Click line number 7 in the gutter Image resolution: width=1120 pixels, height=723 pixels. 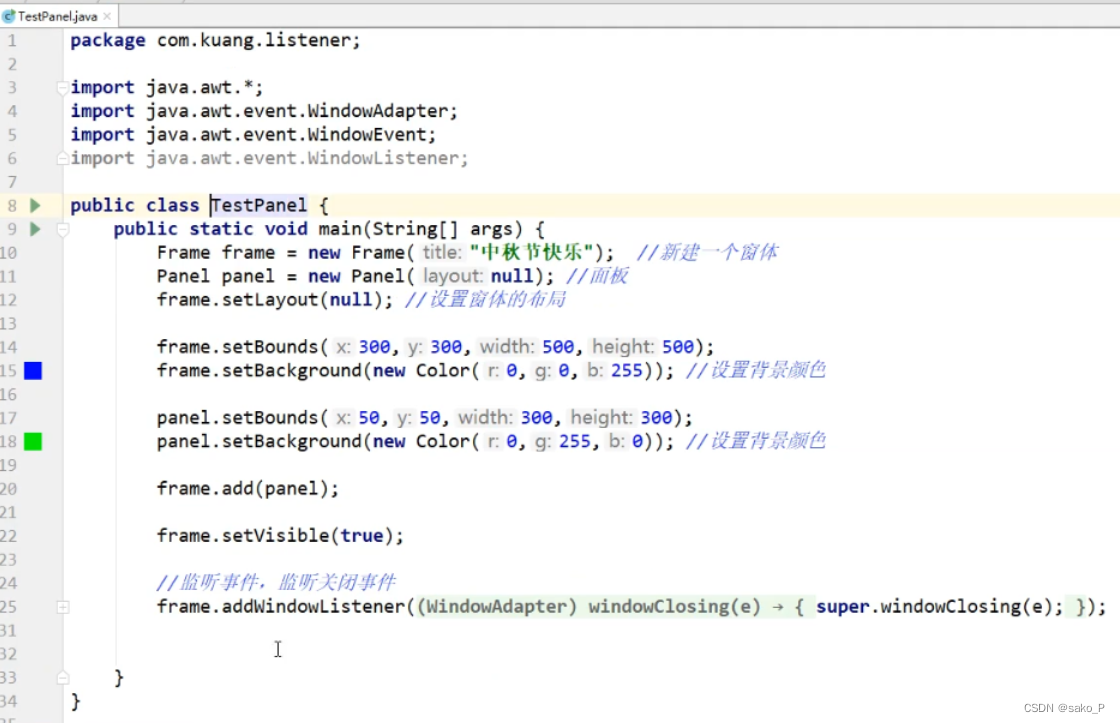click(11, 182)
